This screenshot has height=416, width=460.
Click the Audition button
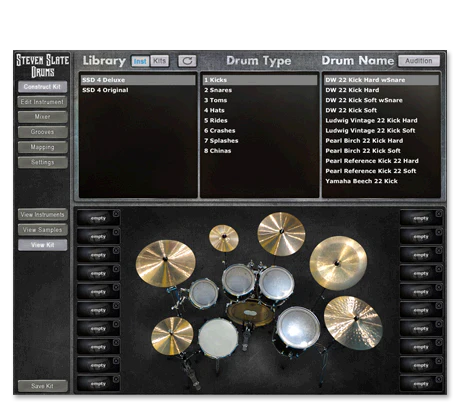pos(419,61)
